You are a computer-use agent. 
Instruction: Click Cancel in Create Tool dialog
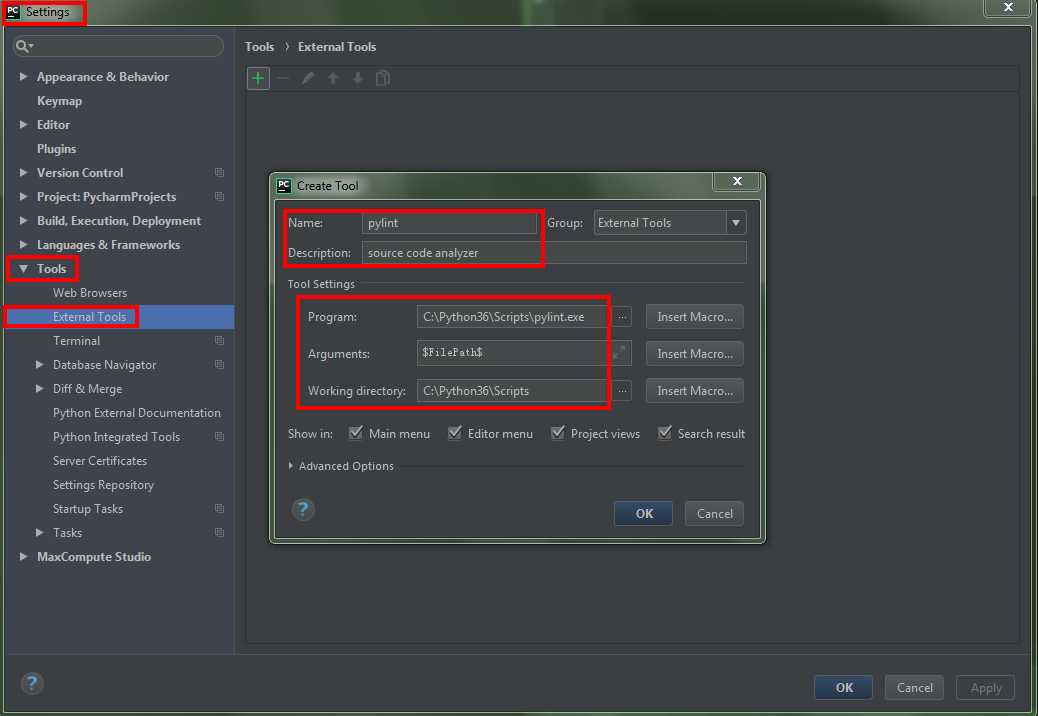pos(714,514)
